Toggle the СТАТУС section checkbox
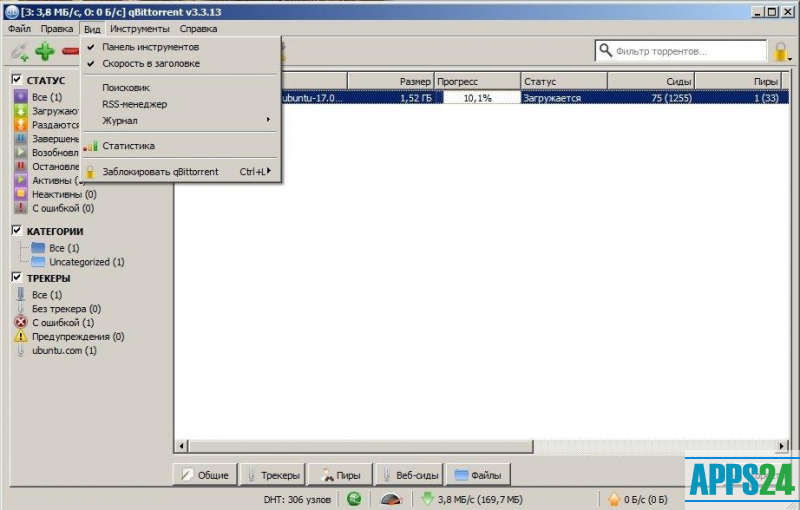Image resolution: width=800 pixels, height=510 pixels. (17, 79)
